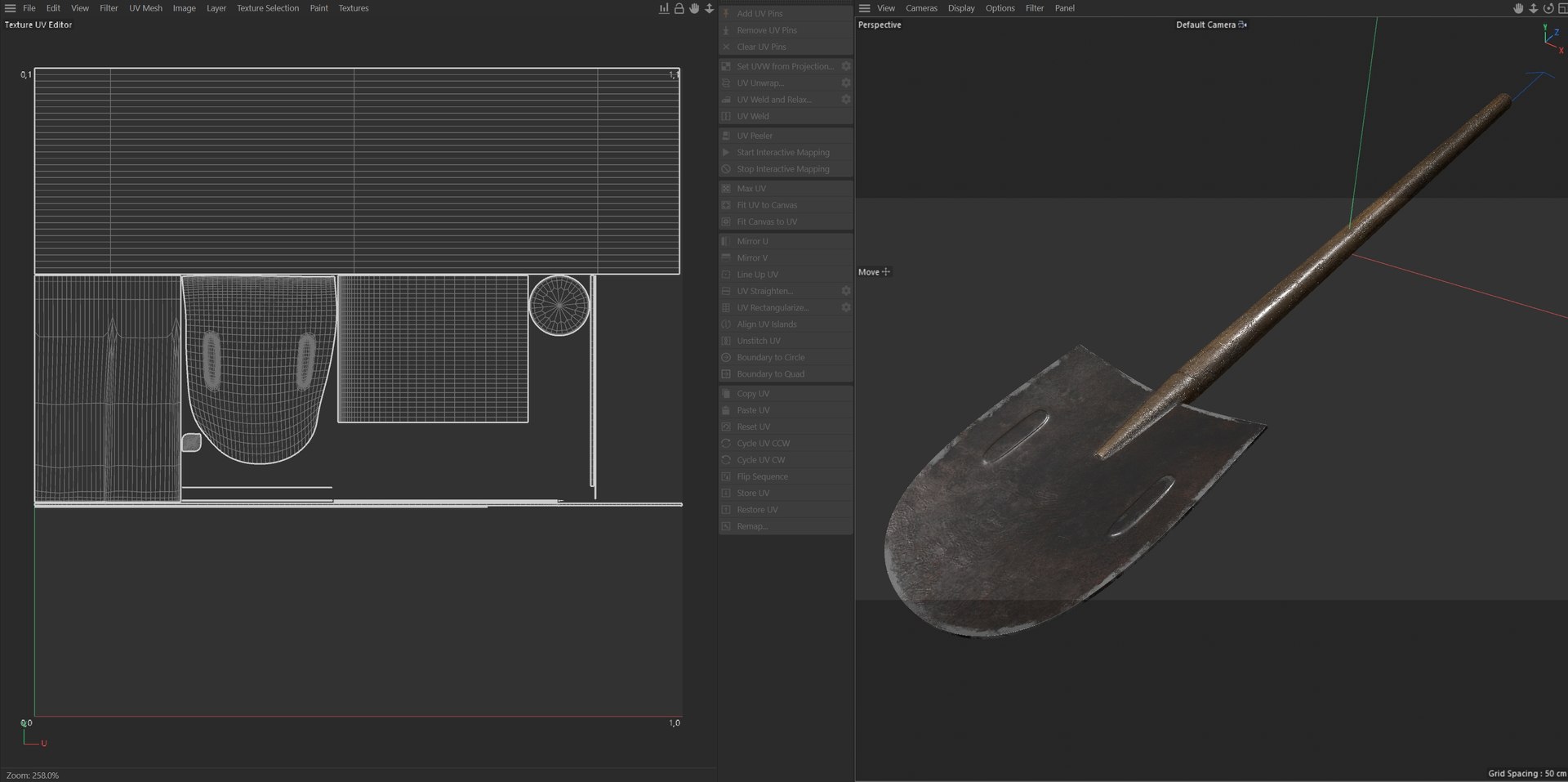Click Clear UV Pins command
The height and width of the screenshot is (782, 1568).
pyautogui.click(x=786, y=47)
